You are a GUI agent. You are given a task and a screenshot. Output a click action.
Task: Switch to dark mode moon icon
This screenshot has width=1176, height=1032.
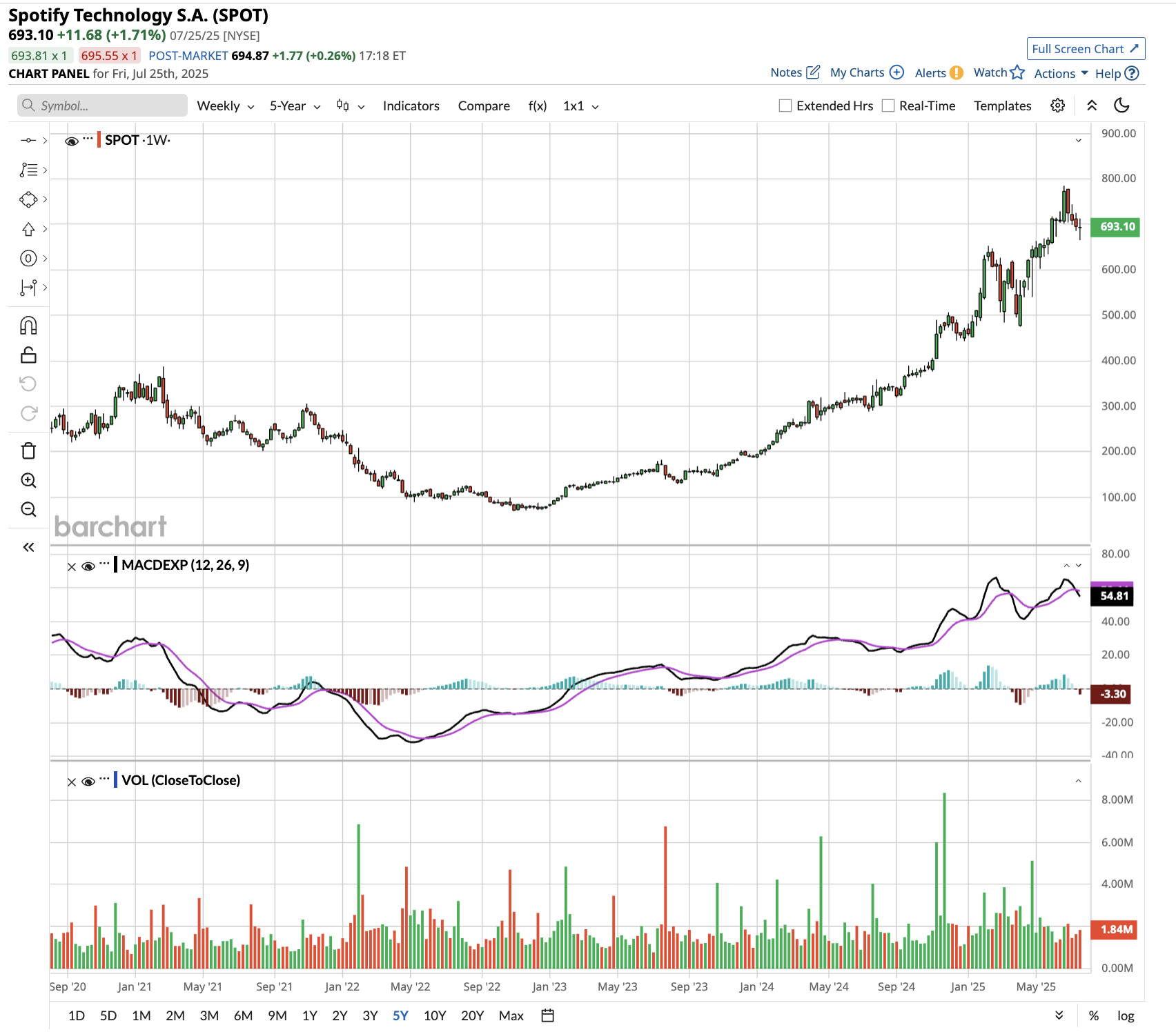[x=1122, y=106]
